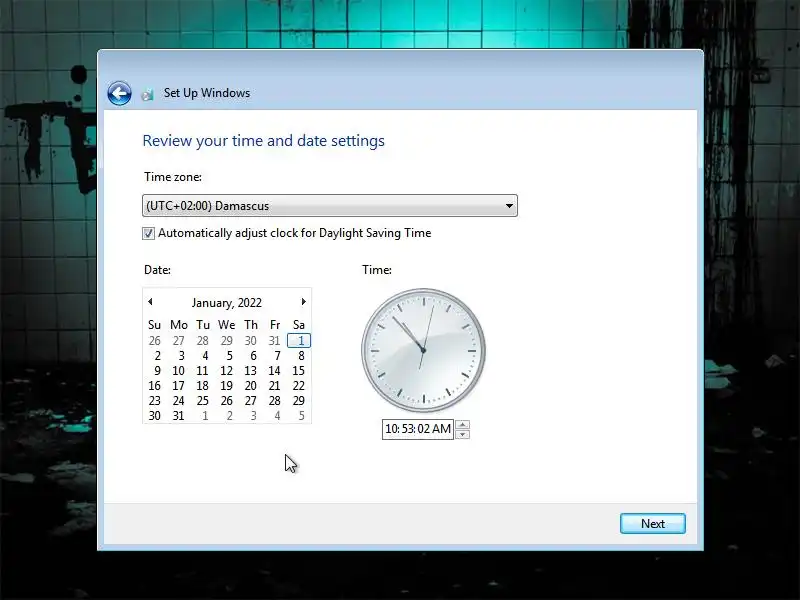Select grayed February 5 in calendar

tap(301, 416)
